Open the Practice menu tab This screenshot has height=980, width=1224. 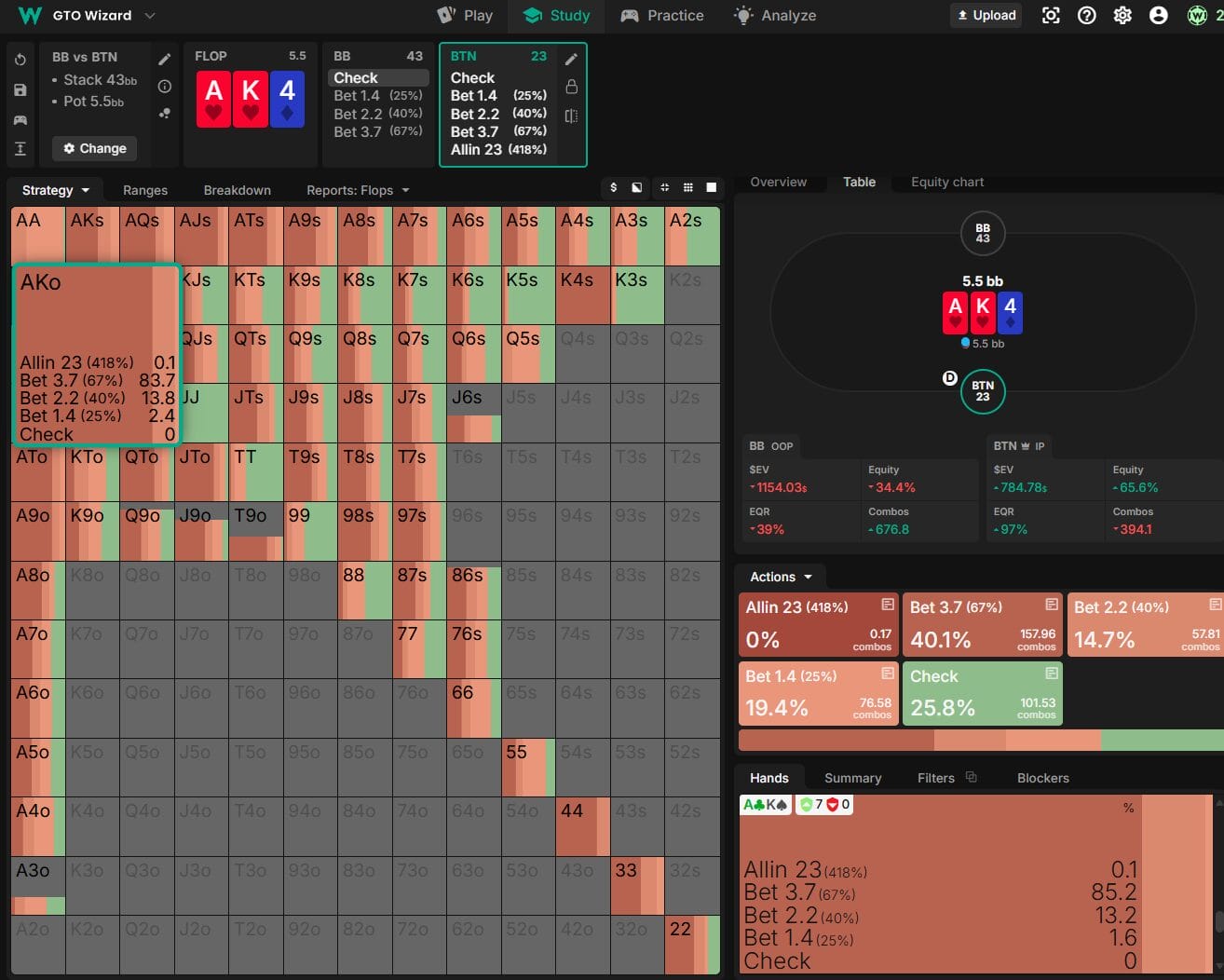click(662, 16)
